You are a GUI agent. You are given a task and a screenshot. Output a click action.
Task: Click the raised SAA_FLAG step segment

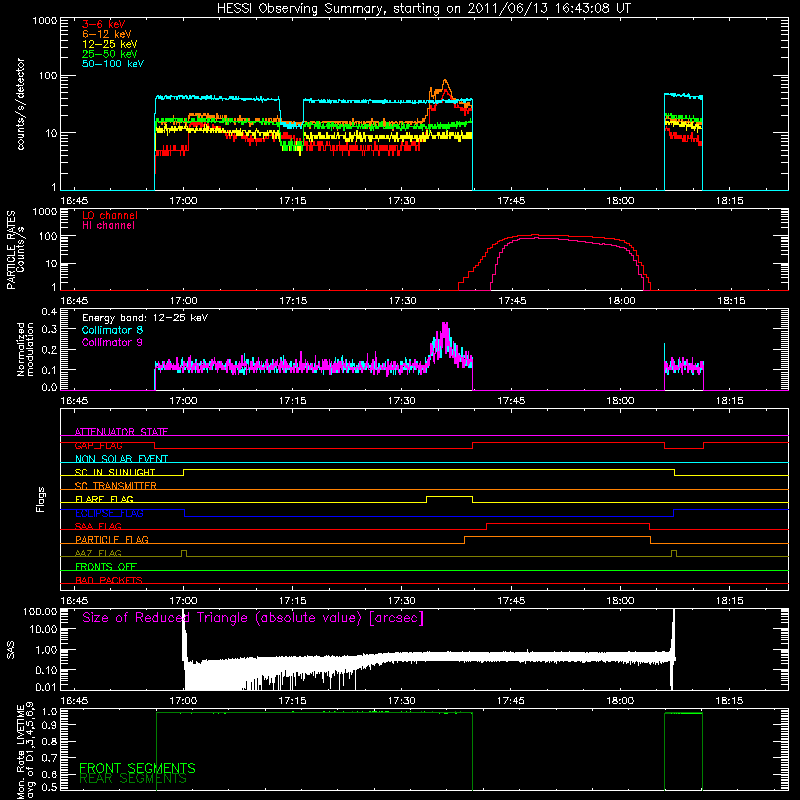pyautogui.click(x=568, y=523)
